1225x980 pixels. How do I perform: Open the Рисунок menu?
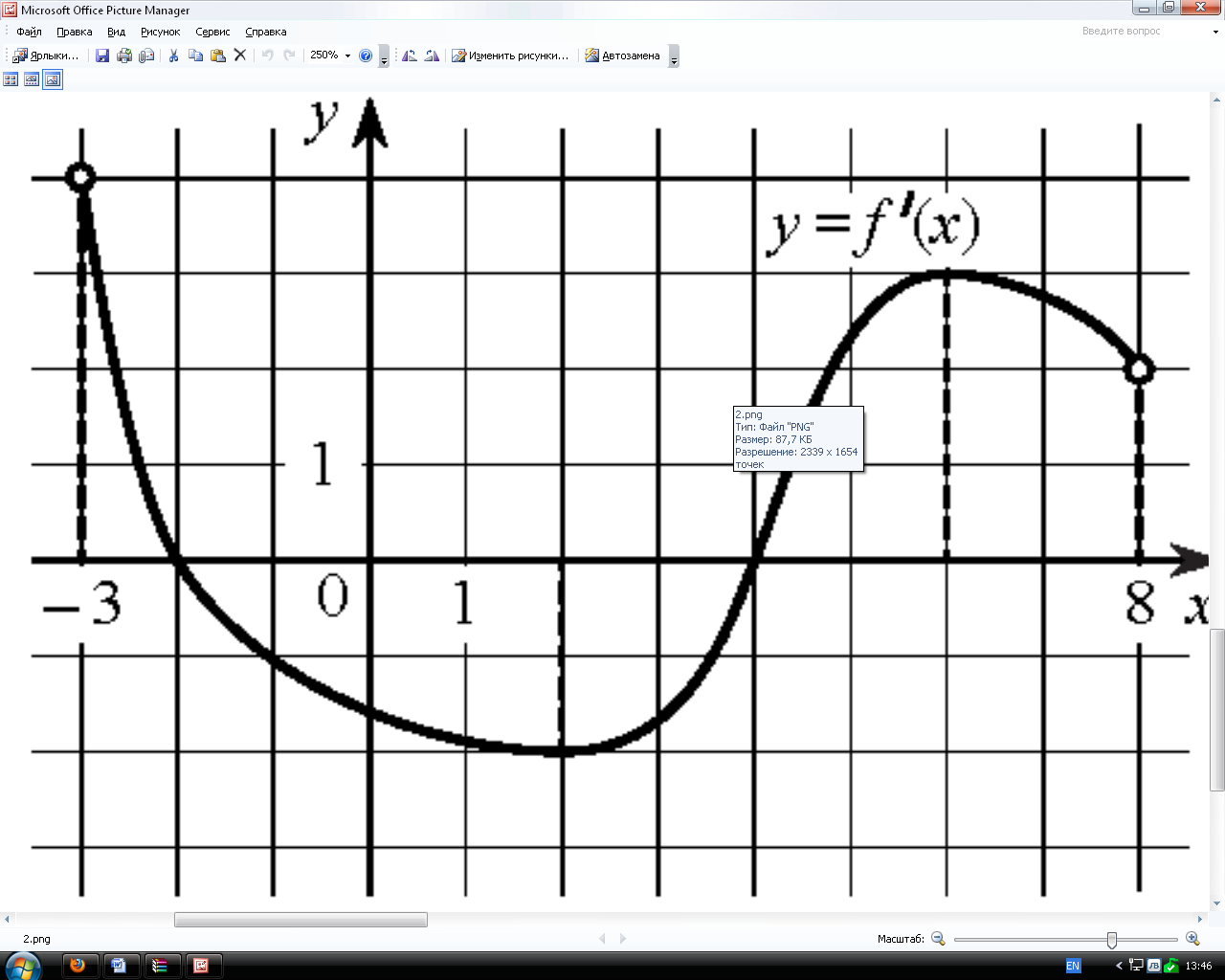click(160, 32)
